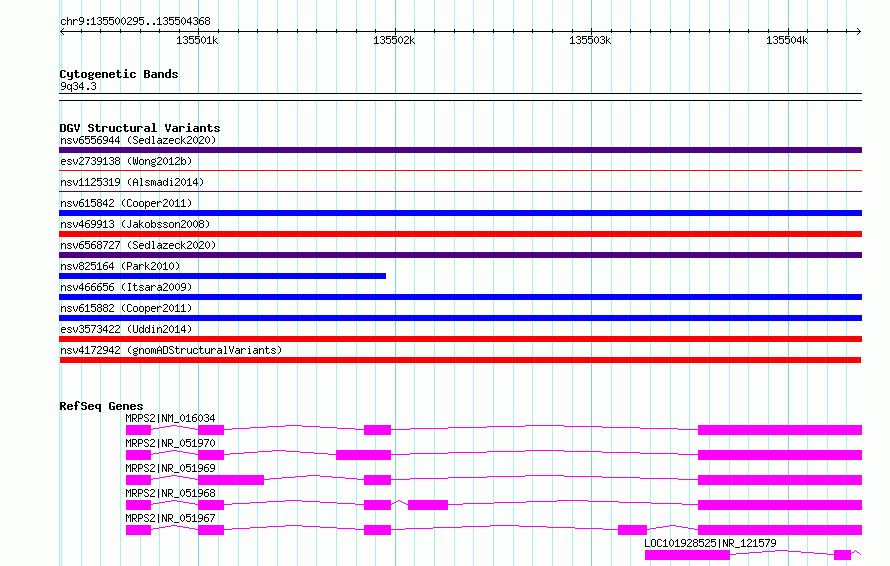This screenshot has width=890, height=566.
Task: Click the nsv6568727 (Sedlazeck2020) label
Action: [x=138, y=245]
